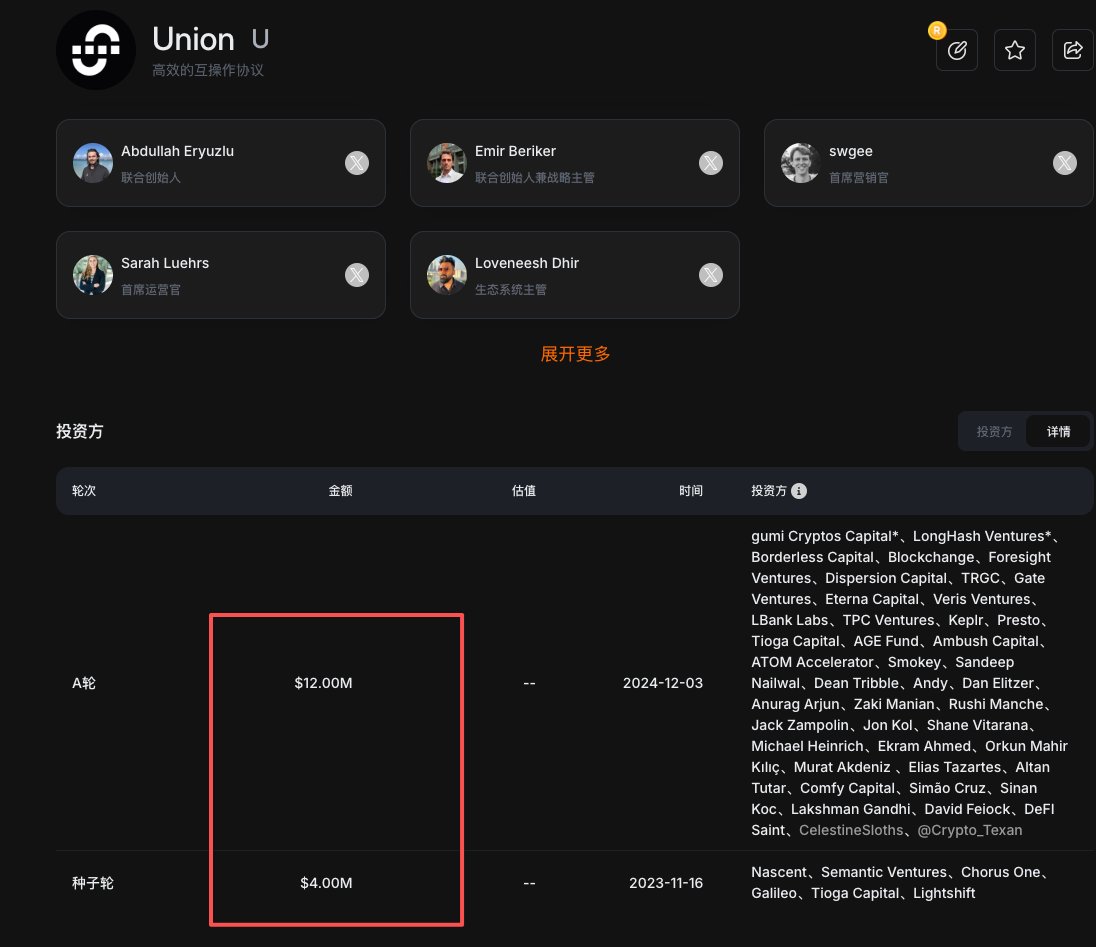The height and width of the screenshot is (947, 1096).
Task: Click the 种子轮 round cell
Action: 92,883
